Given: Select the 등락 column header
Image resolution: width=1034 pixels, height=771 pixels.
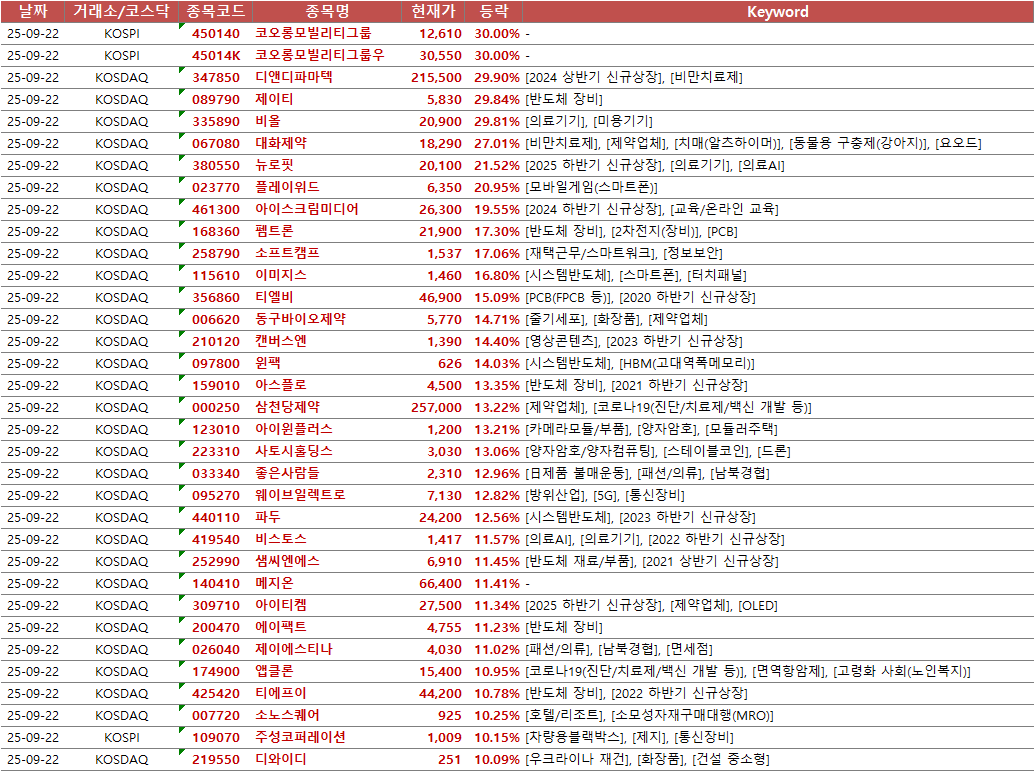Looking at the screenshot, I should coord(494,11).
